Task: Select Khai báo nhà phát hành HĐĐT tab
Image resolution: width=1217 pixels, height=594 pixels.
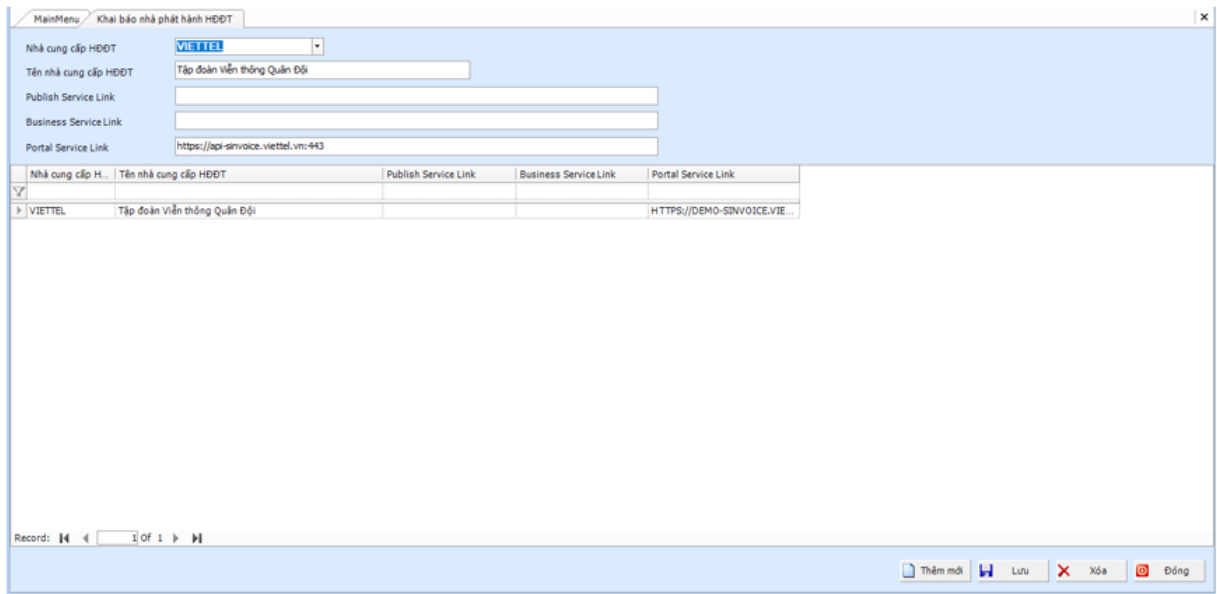Action: pos(164,19)
